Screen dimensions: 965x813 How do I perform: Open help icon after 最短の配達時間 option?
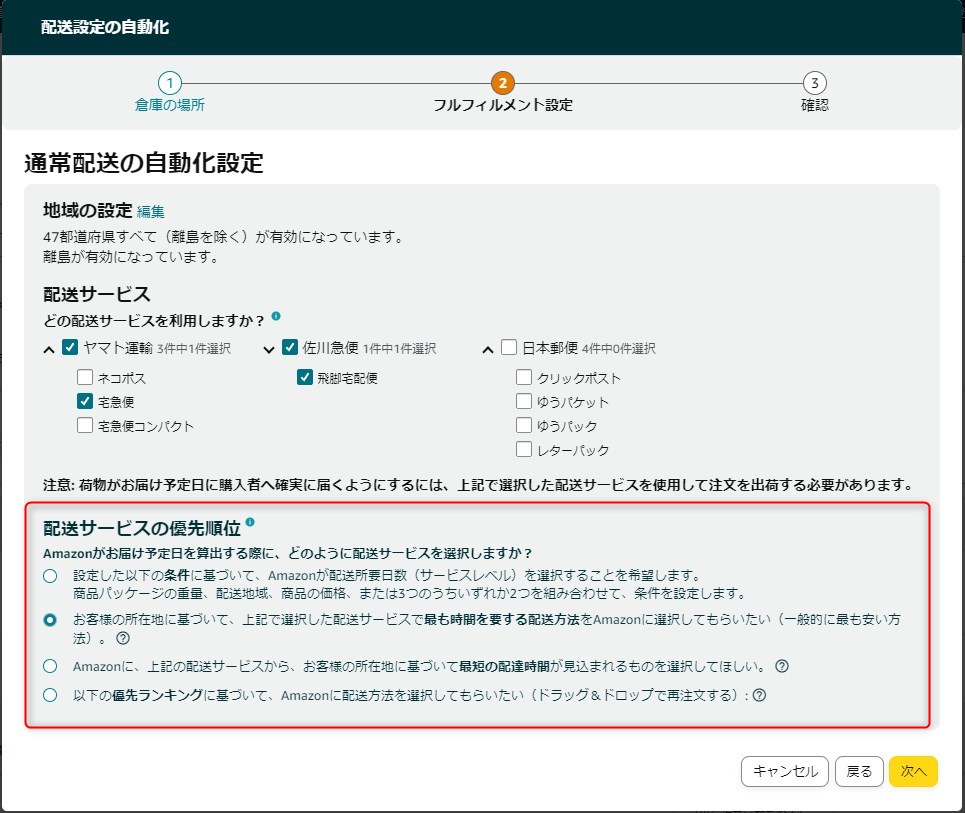tap(782, 666)
